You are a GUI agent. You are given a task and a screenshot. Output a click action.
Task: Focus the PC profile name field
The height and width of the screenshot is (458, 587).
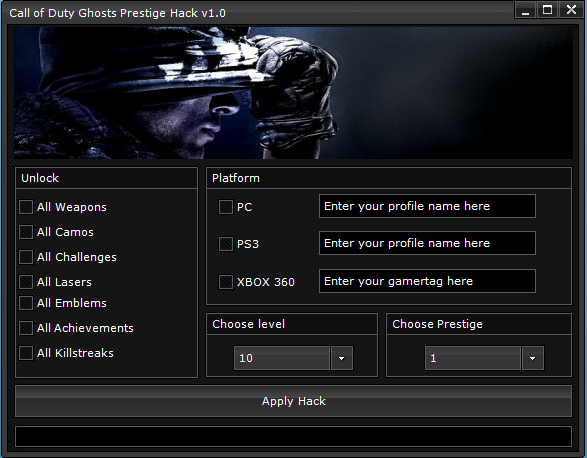click(x=427, y=206)
